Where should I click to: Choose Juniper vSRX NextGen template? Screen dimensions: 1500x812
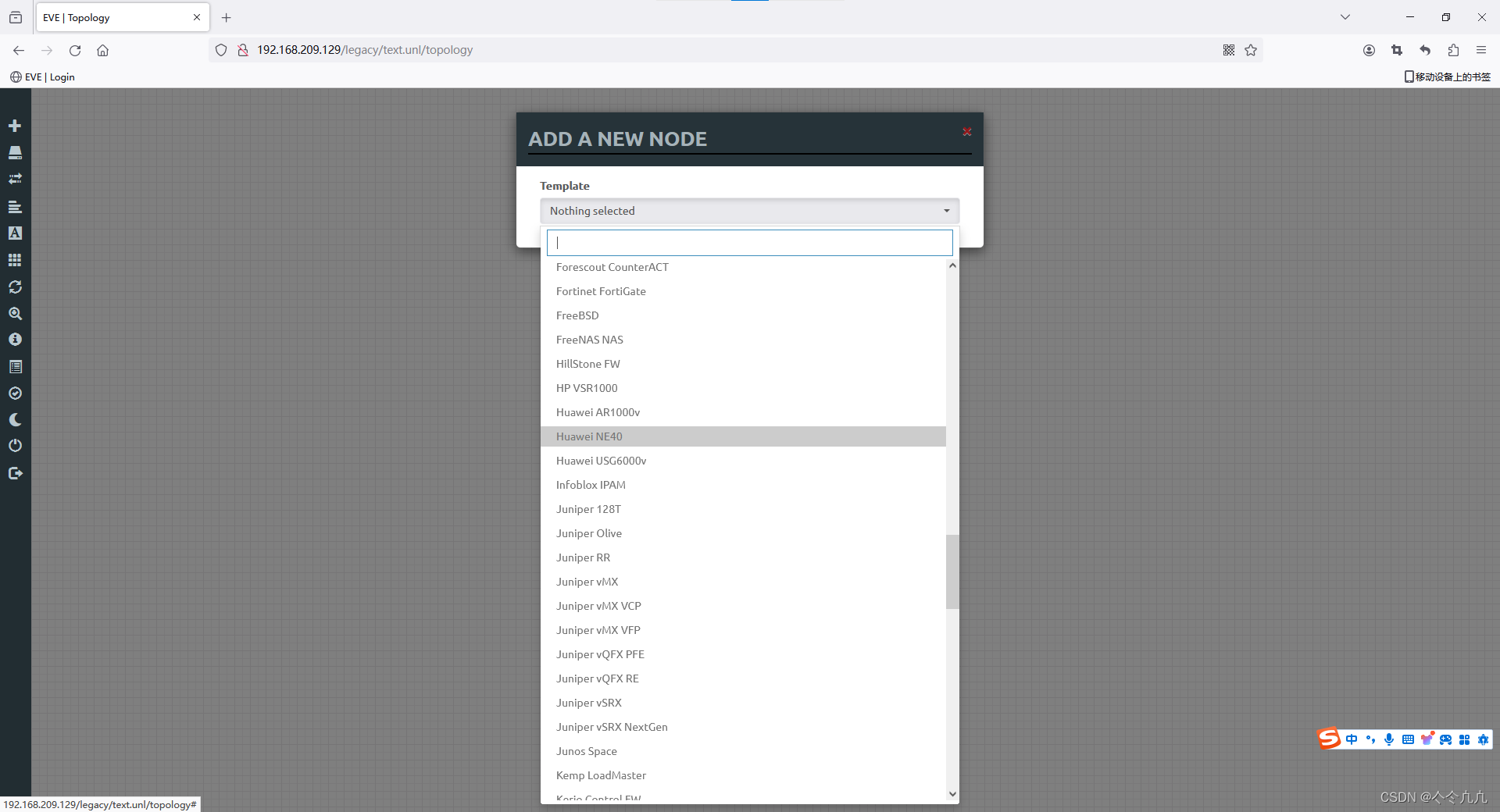(x=743, y=727)
